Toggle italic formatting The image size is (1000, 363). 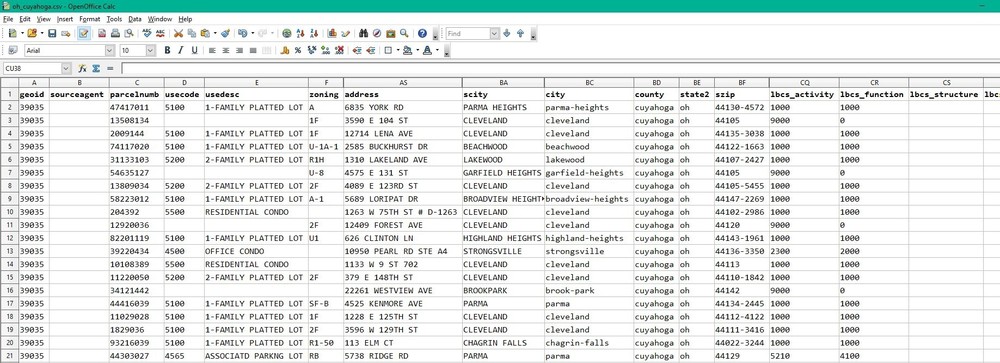point(180,50)
